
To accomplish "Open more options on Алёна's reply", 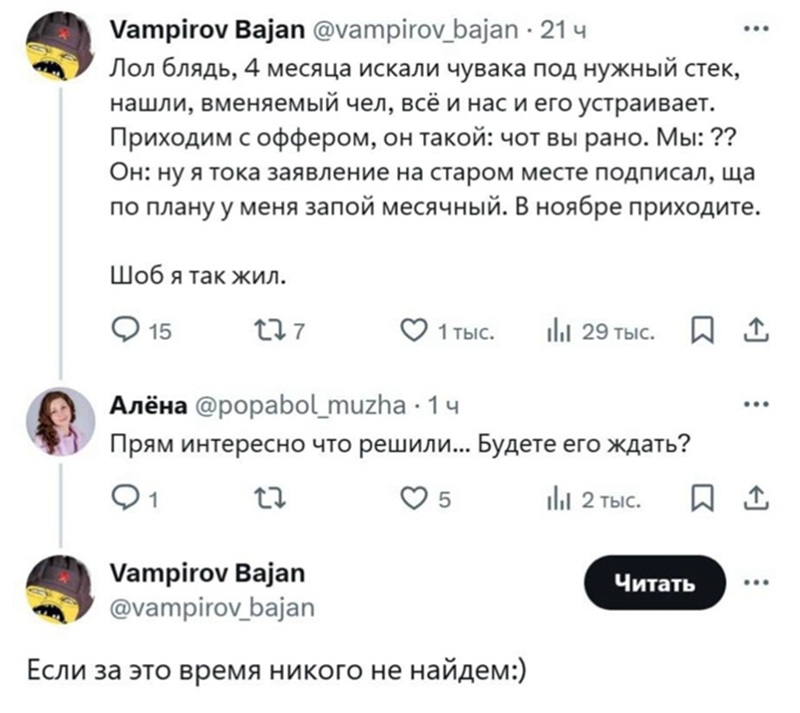I will 756,405.
